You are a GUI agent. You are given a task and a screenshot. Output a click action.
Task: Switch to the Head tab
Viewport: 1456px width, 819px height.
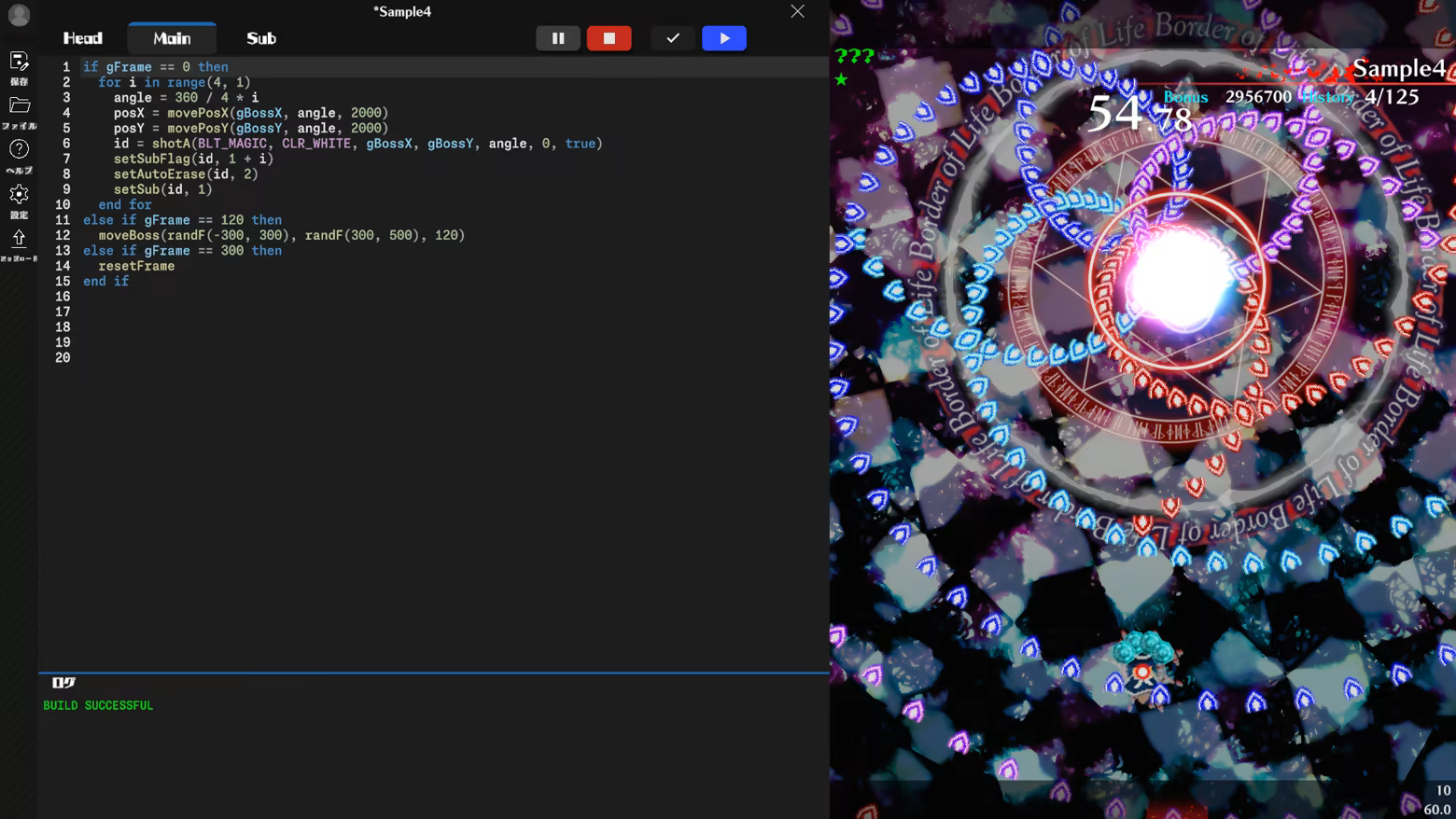pos(83,38)
